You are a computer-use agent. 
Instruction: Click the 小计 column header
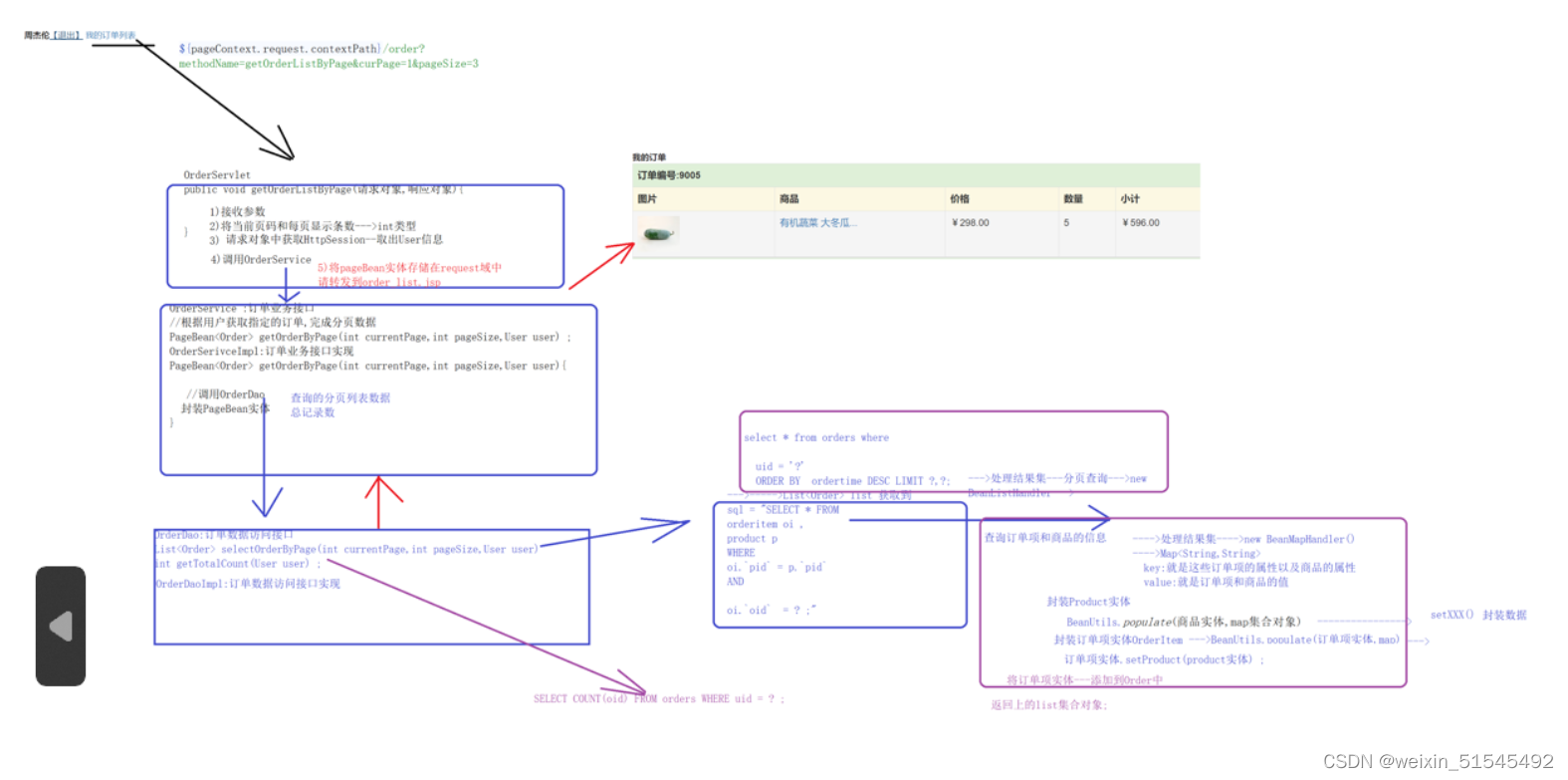tap(1130, 199)
